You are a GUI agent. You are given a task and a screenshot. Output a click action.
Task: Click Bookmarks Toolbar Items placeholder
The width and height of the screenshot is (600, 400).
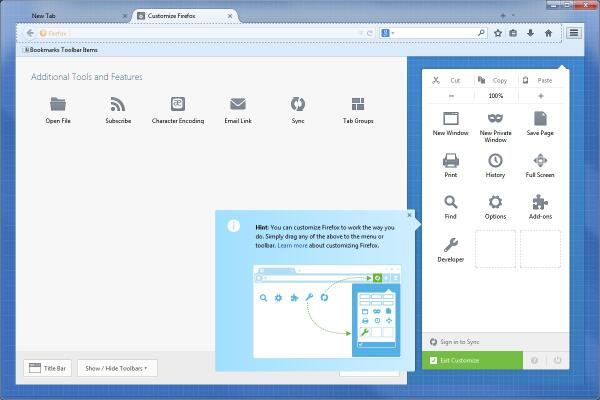point(61,50)
